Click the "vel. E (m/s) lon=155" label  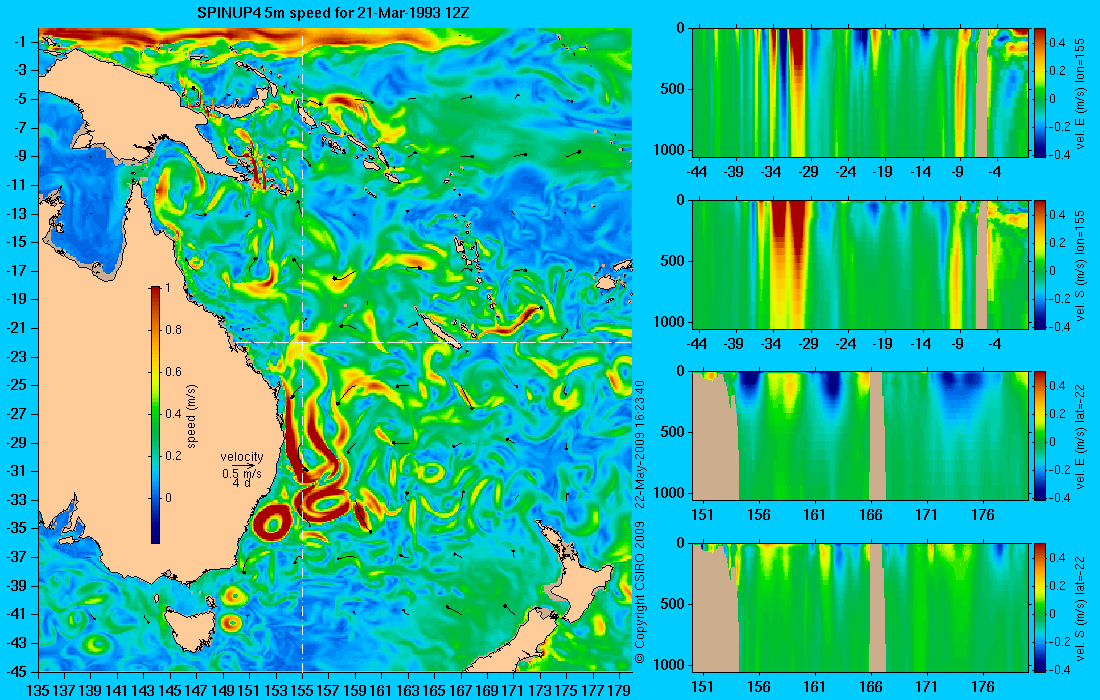[1080, 93]
